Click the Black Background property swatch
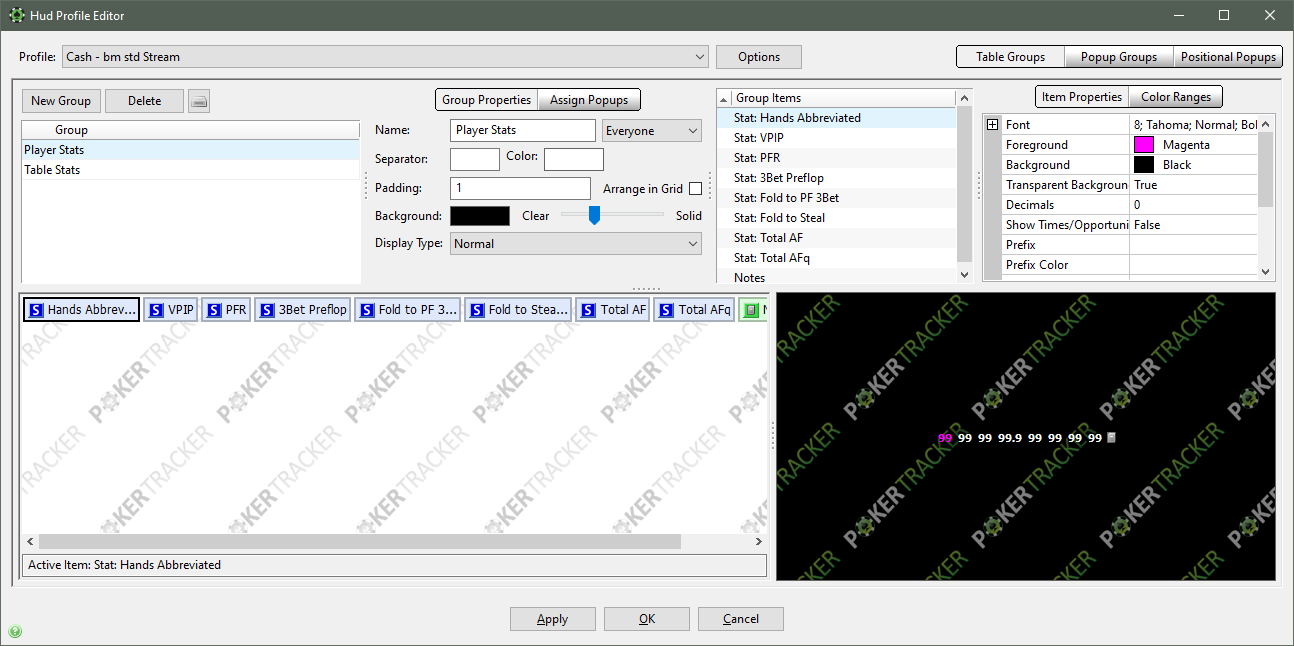The width and height of the screenshot is (1294, 646). coord(1143,165)
